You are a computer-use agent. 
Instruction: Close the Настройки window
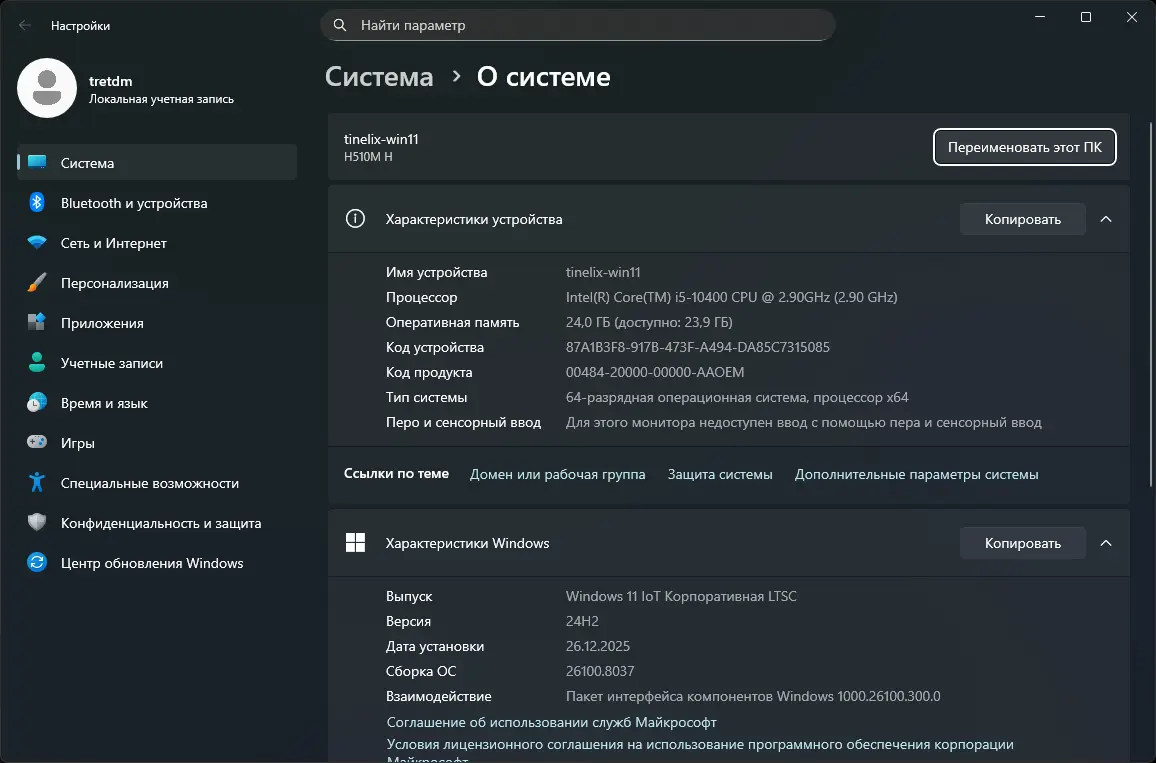1132,17
